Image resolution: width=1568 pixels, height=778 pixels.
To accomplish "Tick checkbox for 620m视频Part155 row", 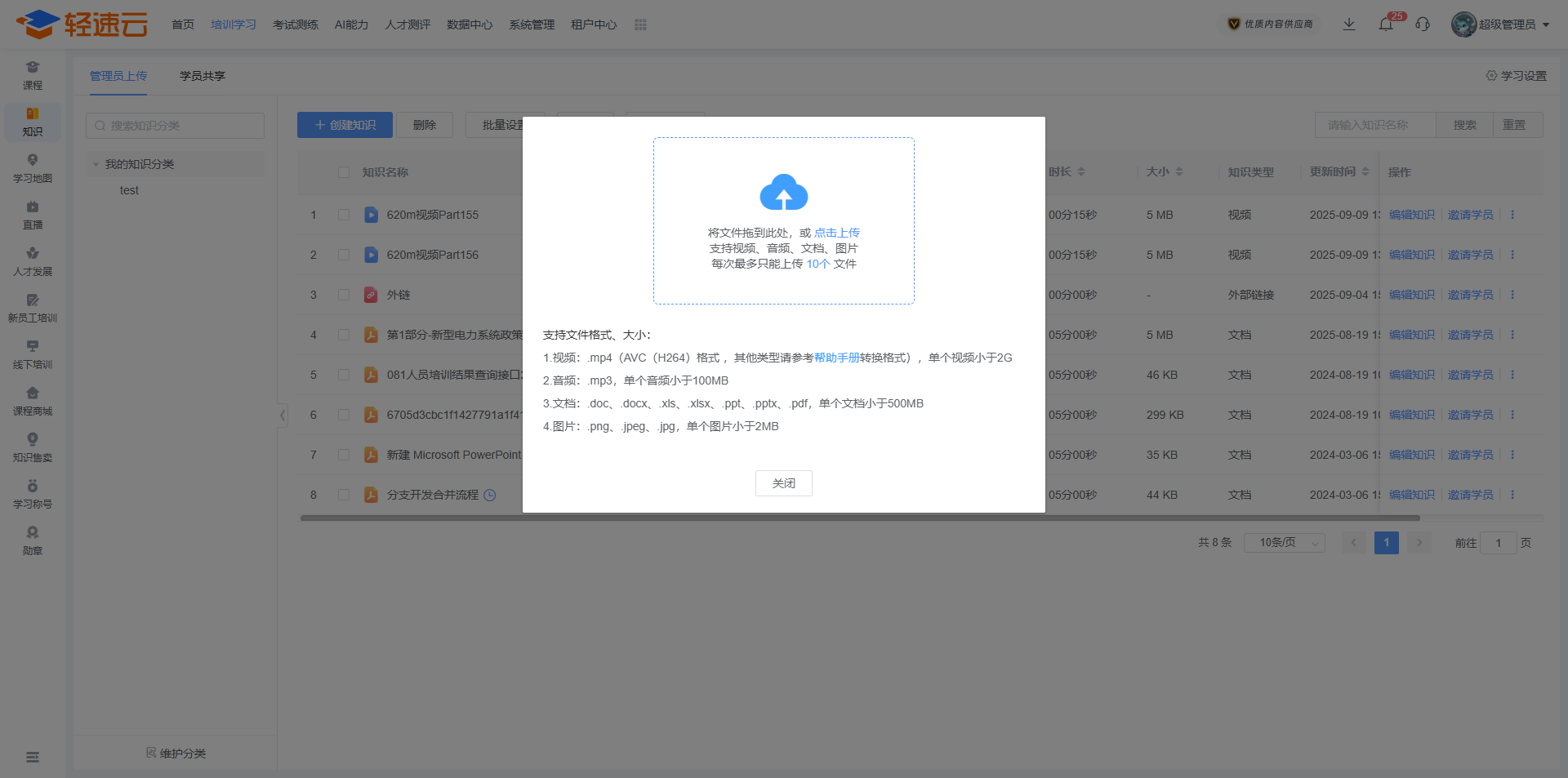I will pyautogui.click(x=344, y=215).
